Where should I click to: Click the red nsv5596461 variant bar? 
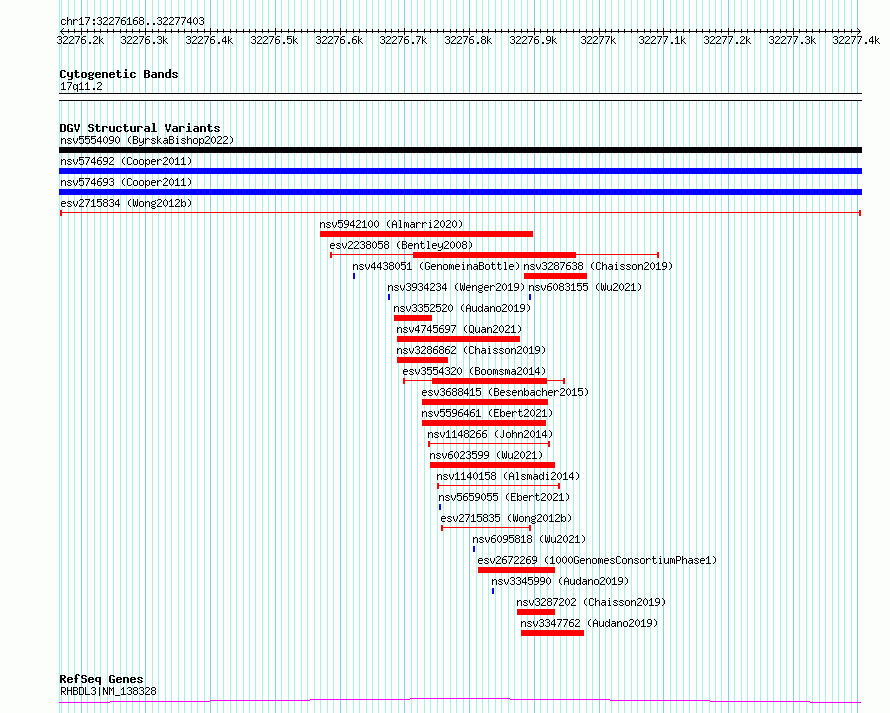[x=484, y=423]
